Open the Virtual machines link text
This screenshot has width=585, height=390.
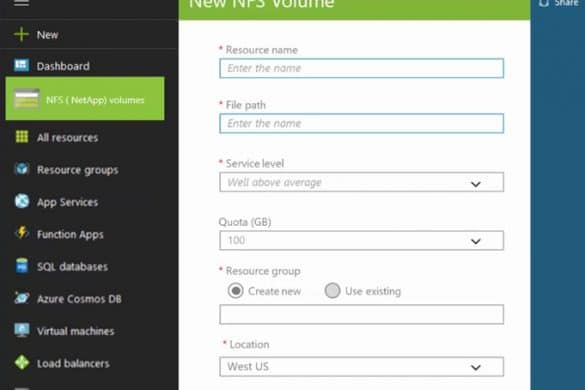75,331
